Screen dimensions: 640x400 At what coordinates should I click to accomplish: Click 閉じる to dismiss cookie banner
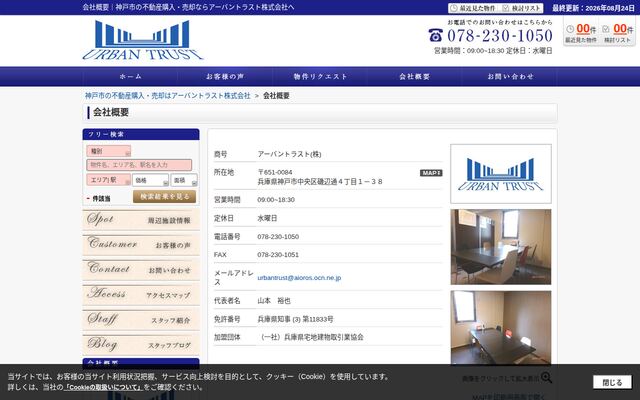(x=612, y=382)
